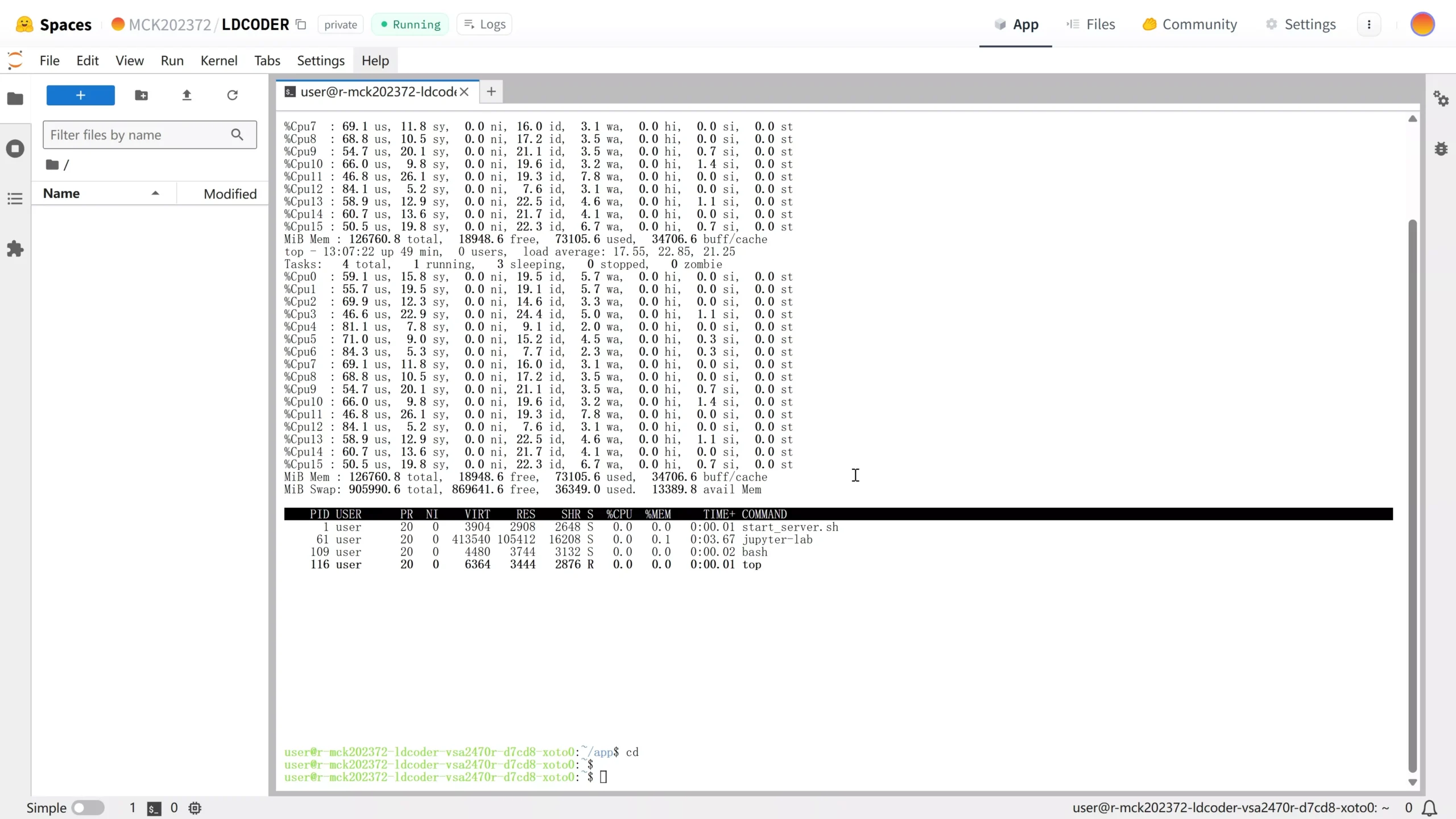Screen dimensions: 1456x819
Task: Click the kernel chip icon in status bar
Action: [195, 808]
